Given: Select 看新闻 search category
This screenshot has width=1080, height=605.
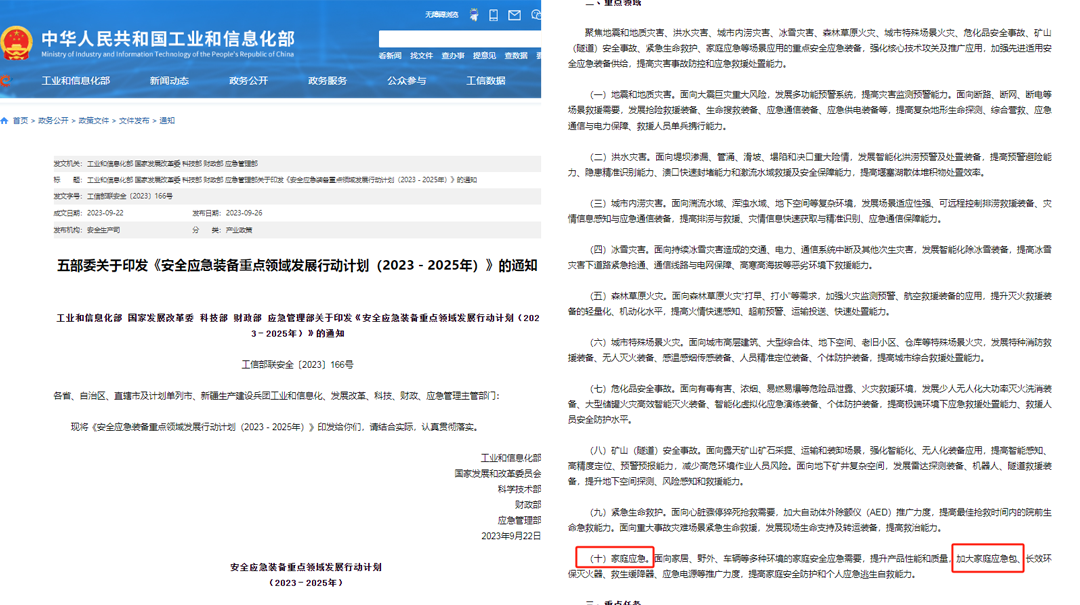Looking at the screenshot, I should [390, 56].
